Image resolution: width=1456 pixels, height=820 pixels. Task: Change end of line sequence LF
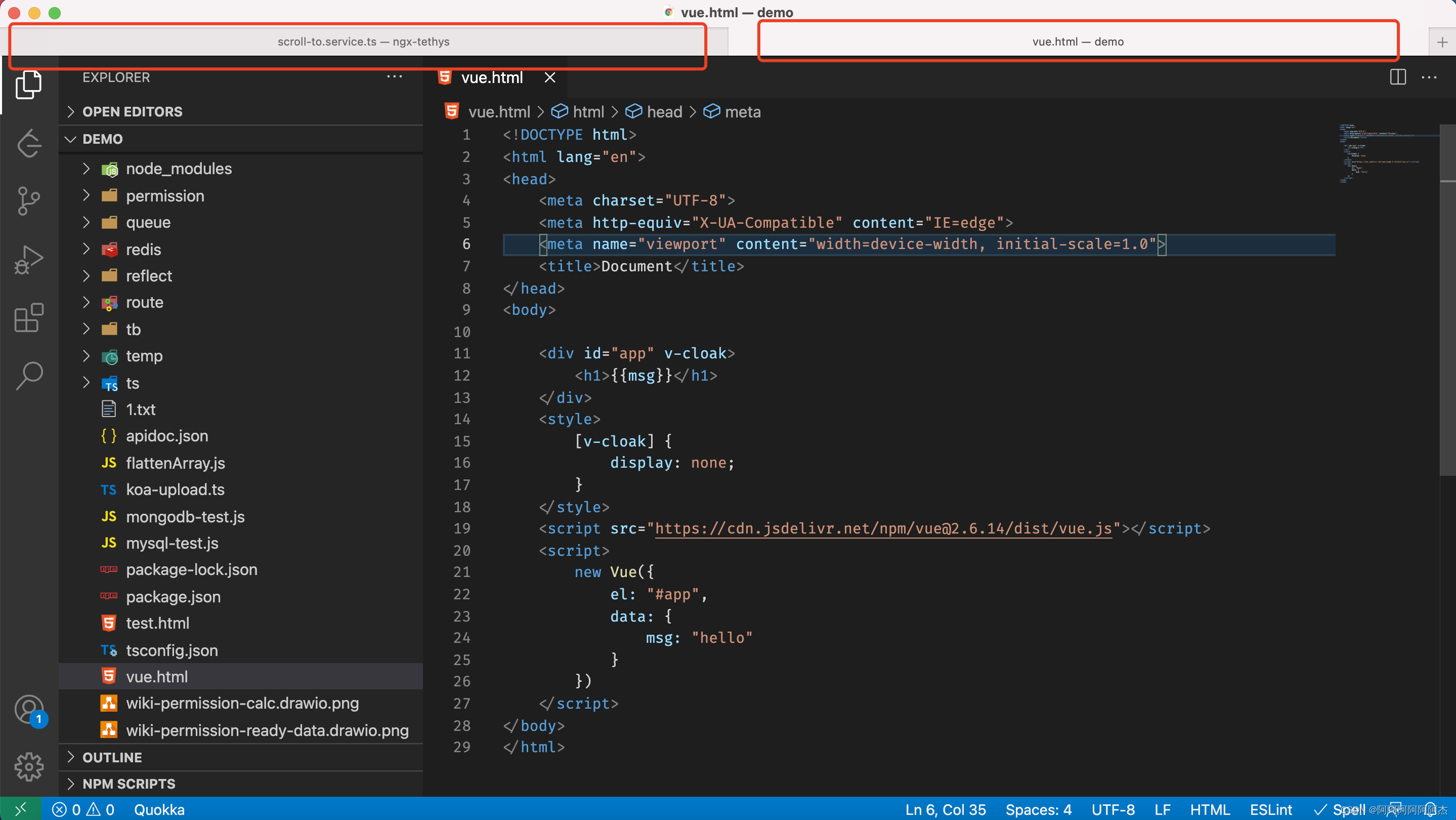tap(1162, 809)
